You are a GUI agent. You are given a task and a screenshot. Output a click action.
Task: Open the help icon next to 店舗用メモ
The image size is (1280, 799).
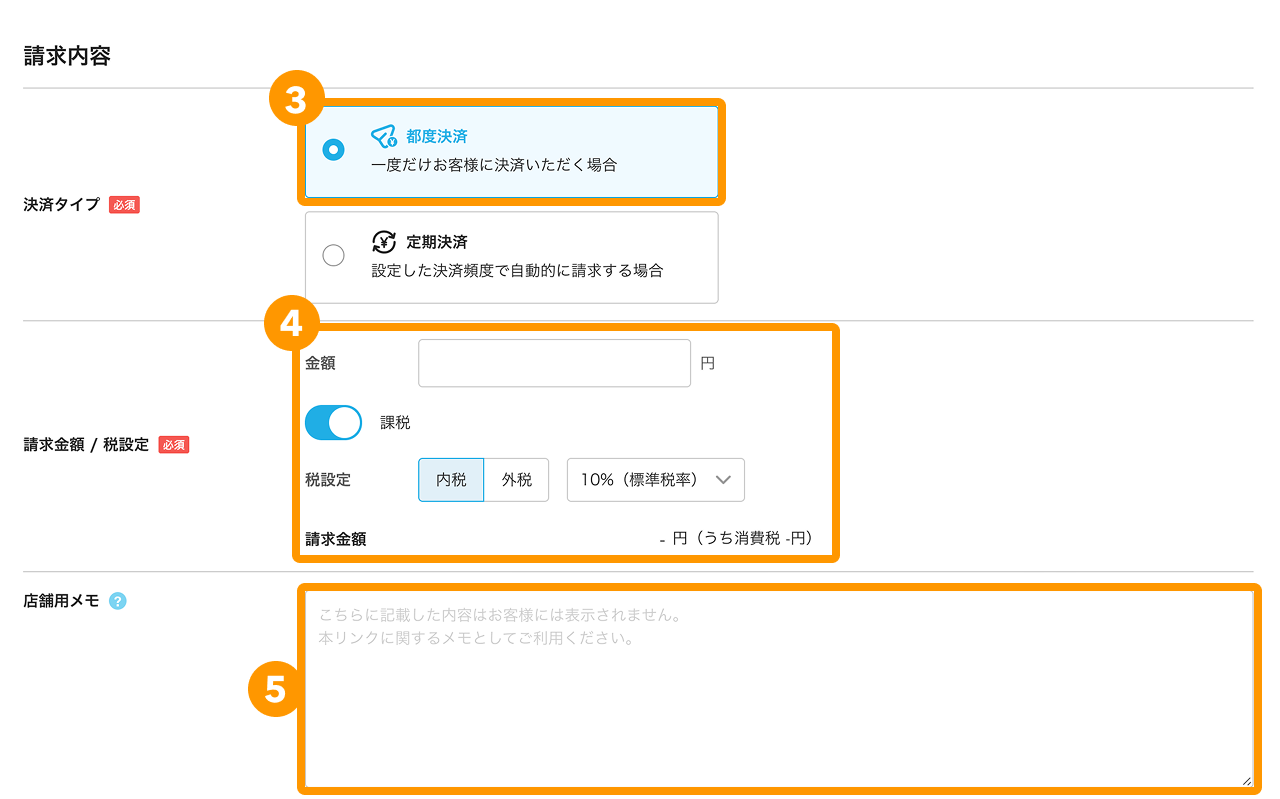click(118, 601)
